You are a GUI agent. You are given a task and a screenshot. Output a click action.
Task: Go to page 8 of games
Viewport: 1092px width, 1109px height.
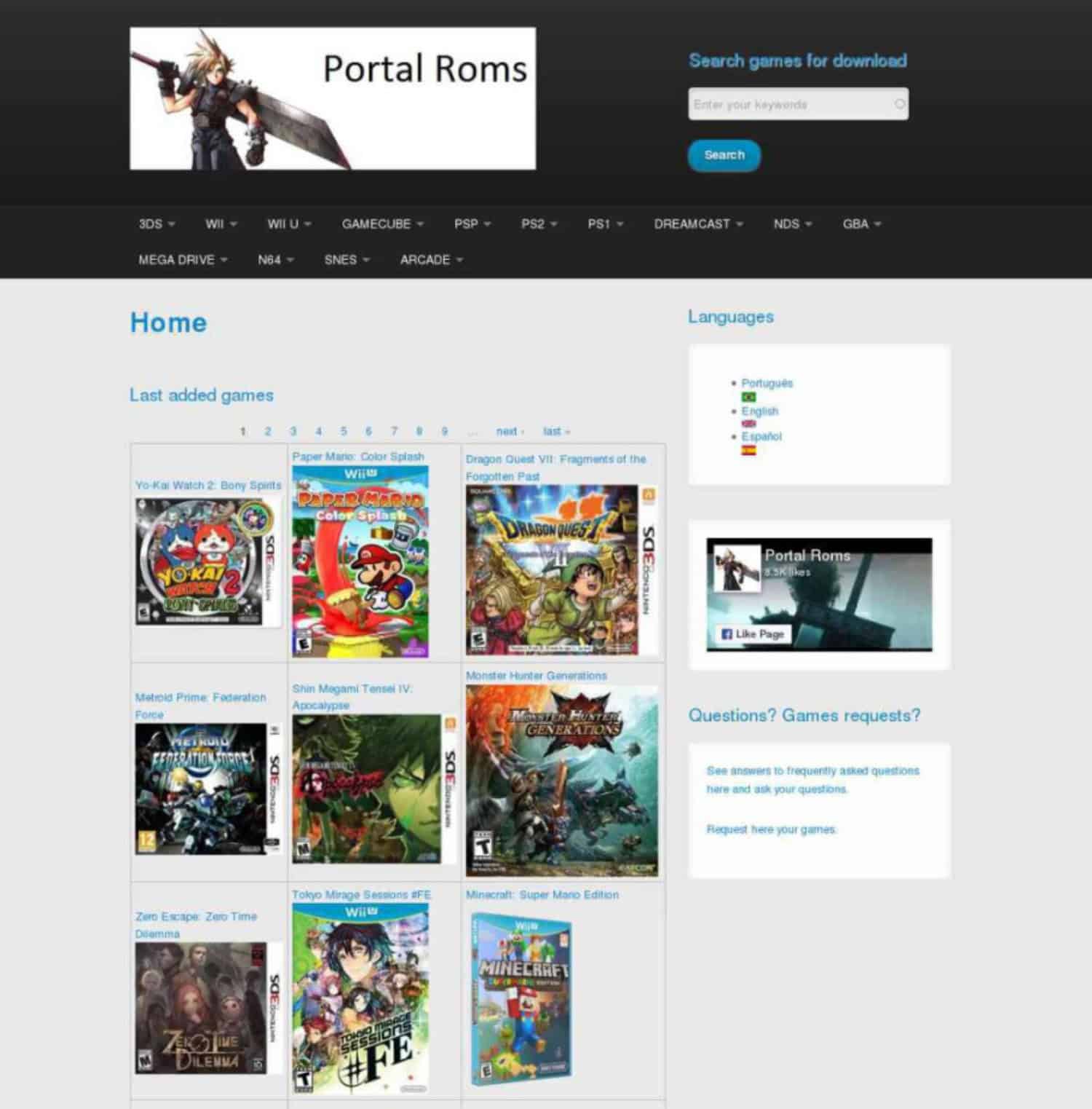pyautogui.click(x=419, y=431)
